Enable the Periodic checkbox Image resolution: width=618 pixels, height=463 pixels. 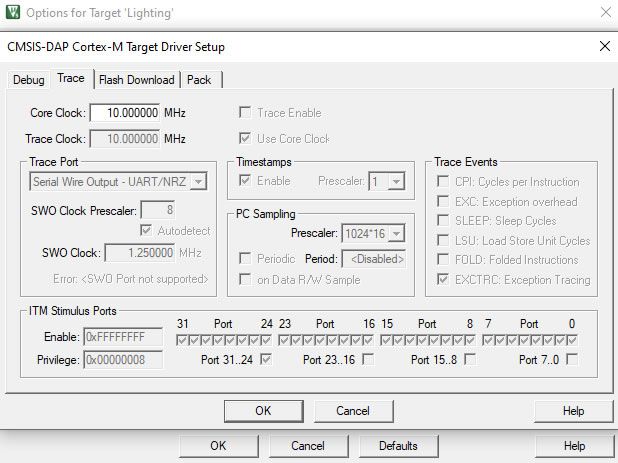[x=245, y=258]
